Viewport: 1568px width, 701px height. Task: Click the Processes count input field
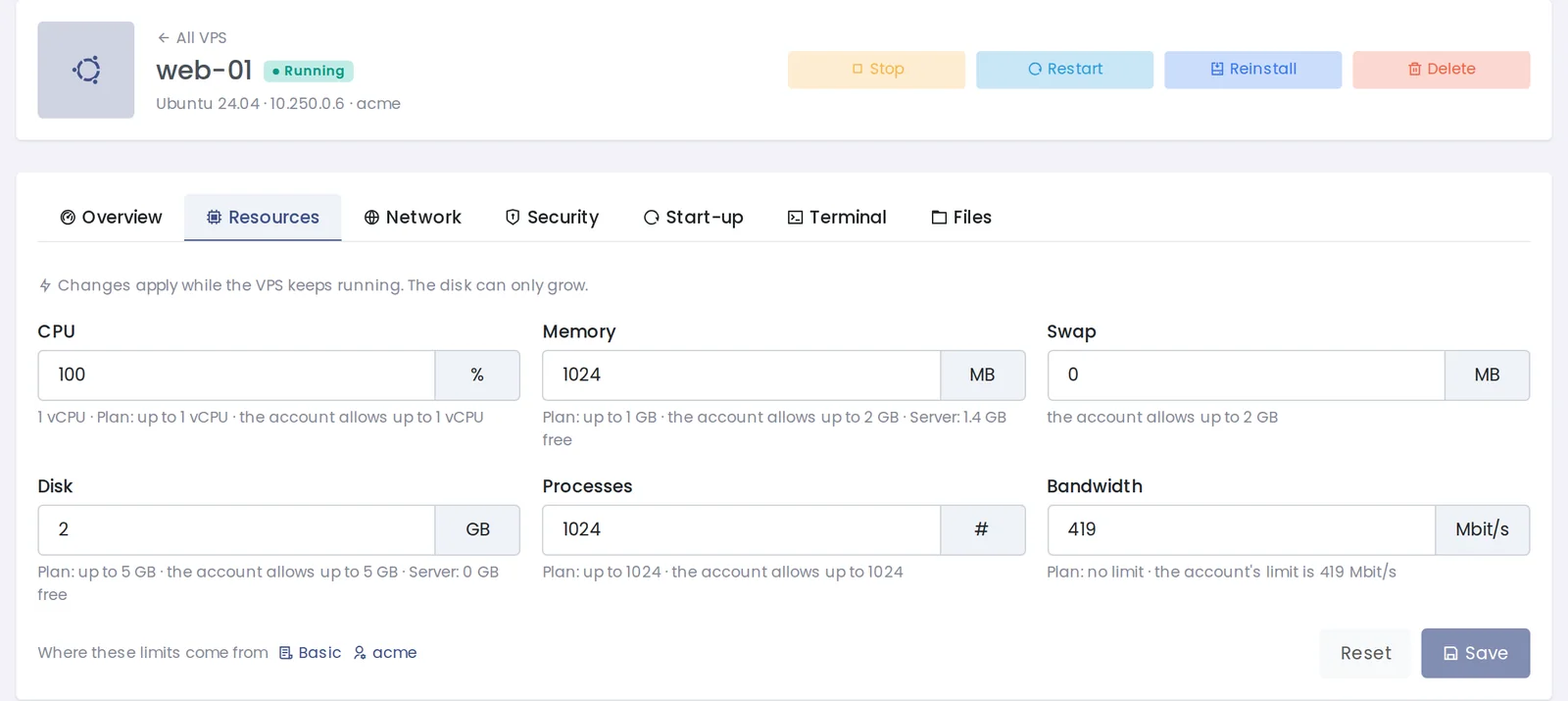click(x=742, y=529)
